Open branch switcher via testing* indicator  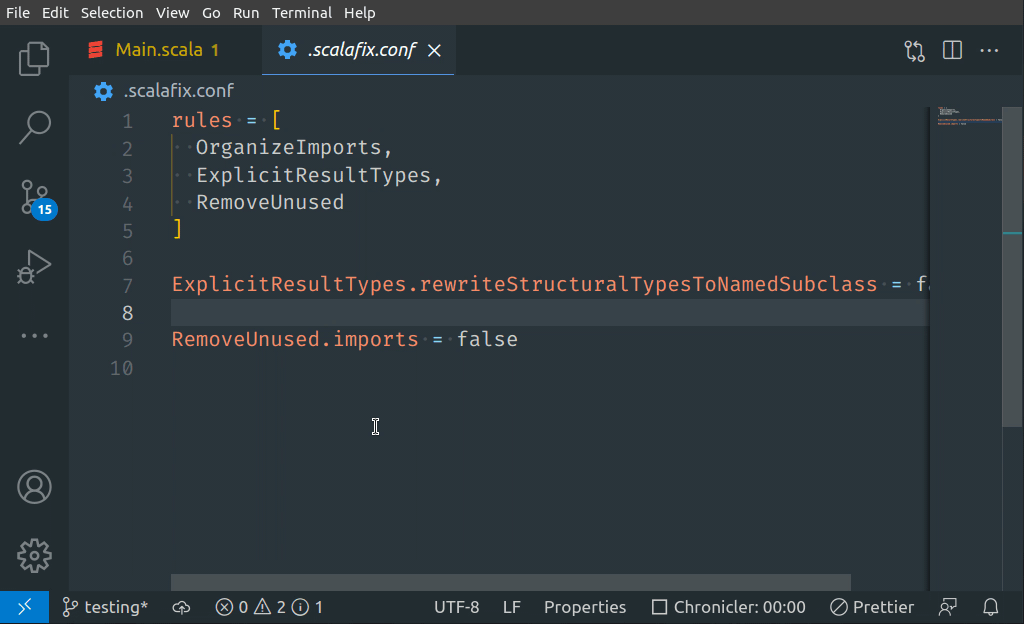pos(104,607)
